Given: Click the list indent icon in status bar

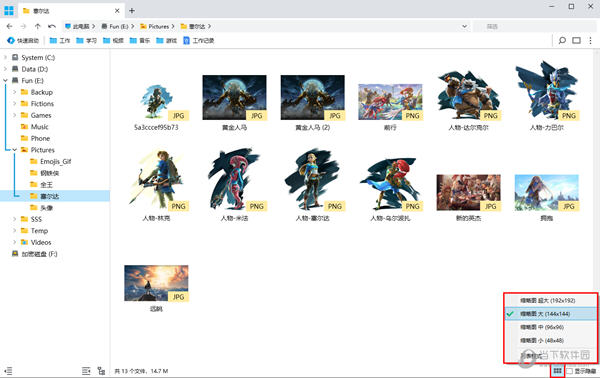Looking at the screenshot, I should (x=86, y=371).
